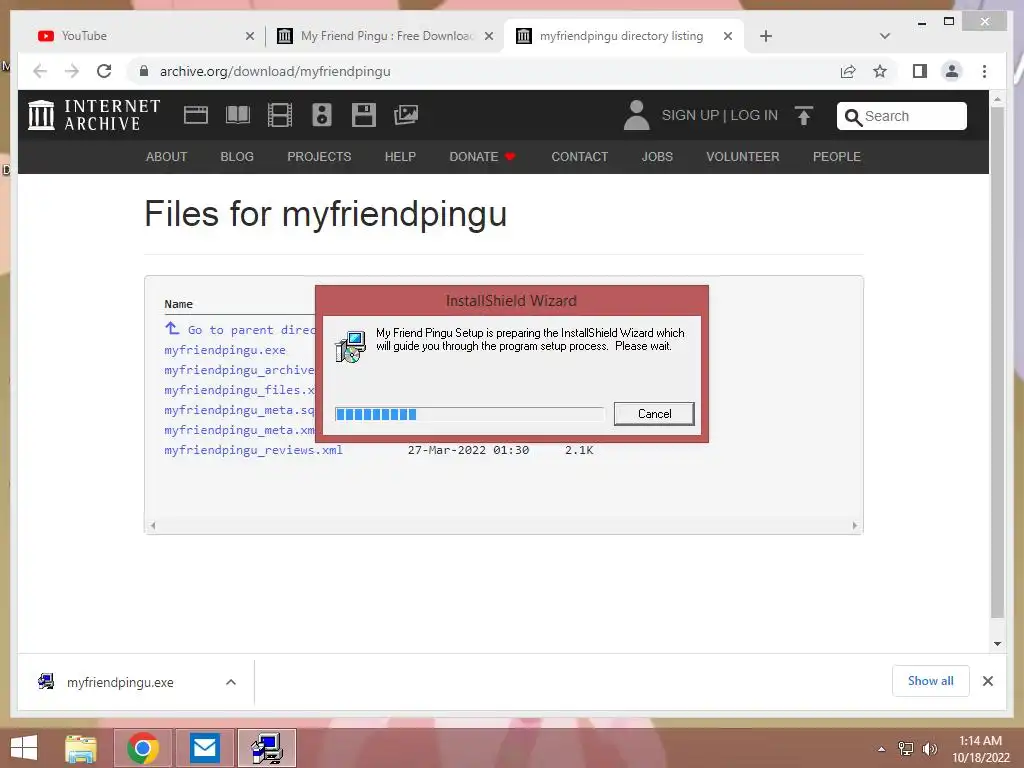Click the myfriendpingu.exe file link
Image resolution: width=1024 pixels, height=768 pixels.
pyautogui.click(x=225, y=350)
